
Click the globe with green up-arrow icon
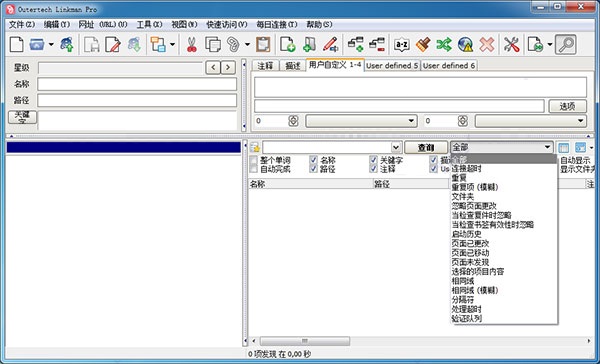pyautogui.click(x=67, y=44)
